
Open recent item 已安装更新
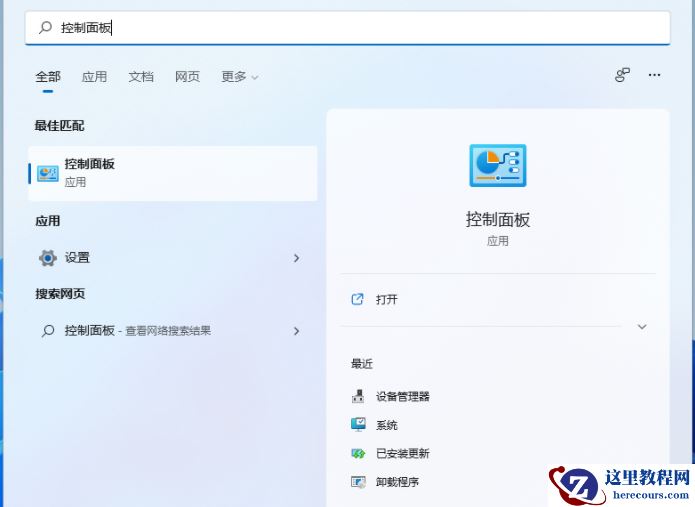[402, 453]
